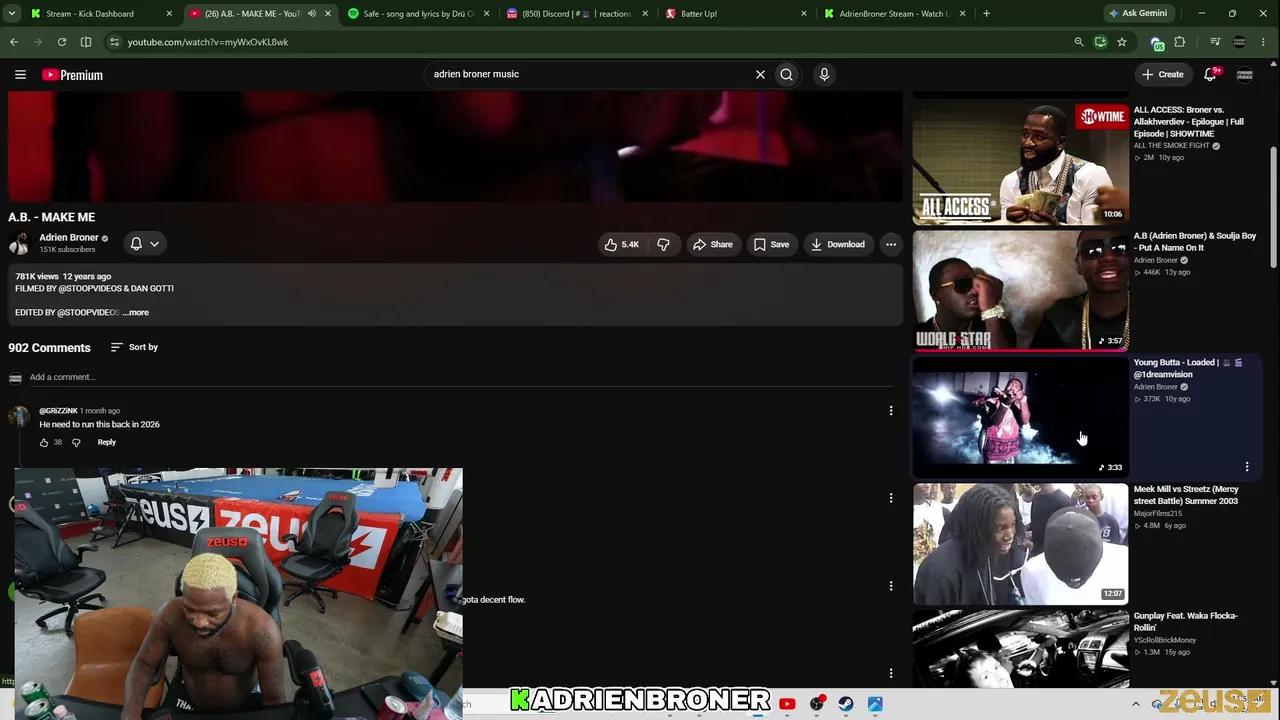The height and width of the screenshot is (720, 1280).
Task: Open more actions menu beside Download
Action: [x=891, y=244]
